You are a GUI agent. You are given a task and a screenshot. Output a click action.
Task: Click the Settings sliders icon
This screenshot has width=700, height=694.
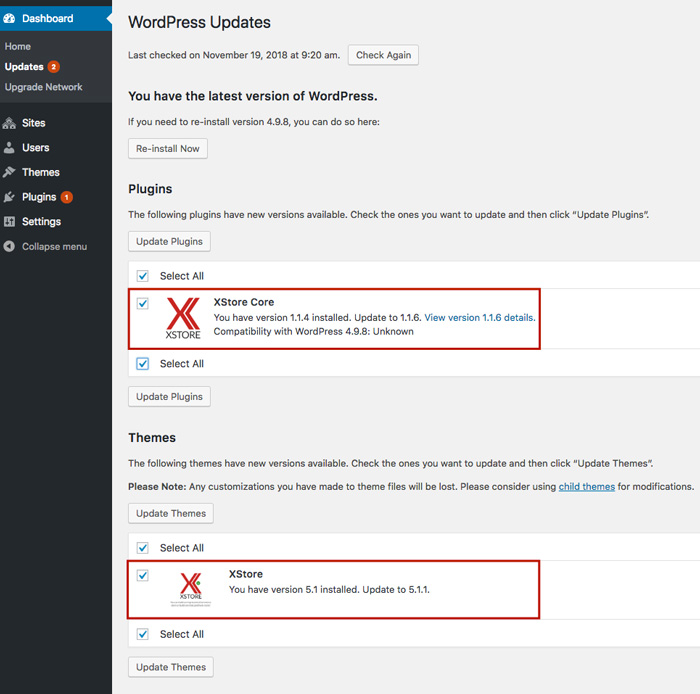pos(10,222)
